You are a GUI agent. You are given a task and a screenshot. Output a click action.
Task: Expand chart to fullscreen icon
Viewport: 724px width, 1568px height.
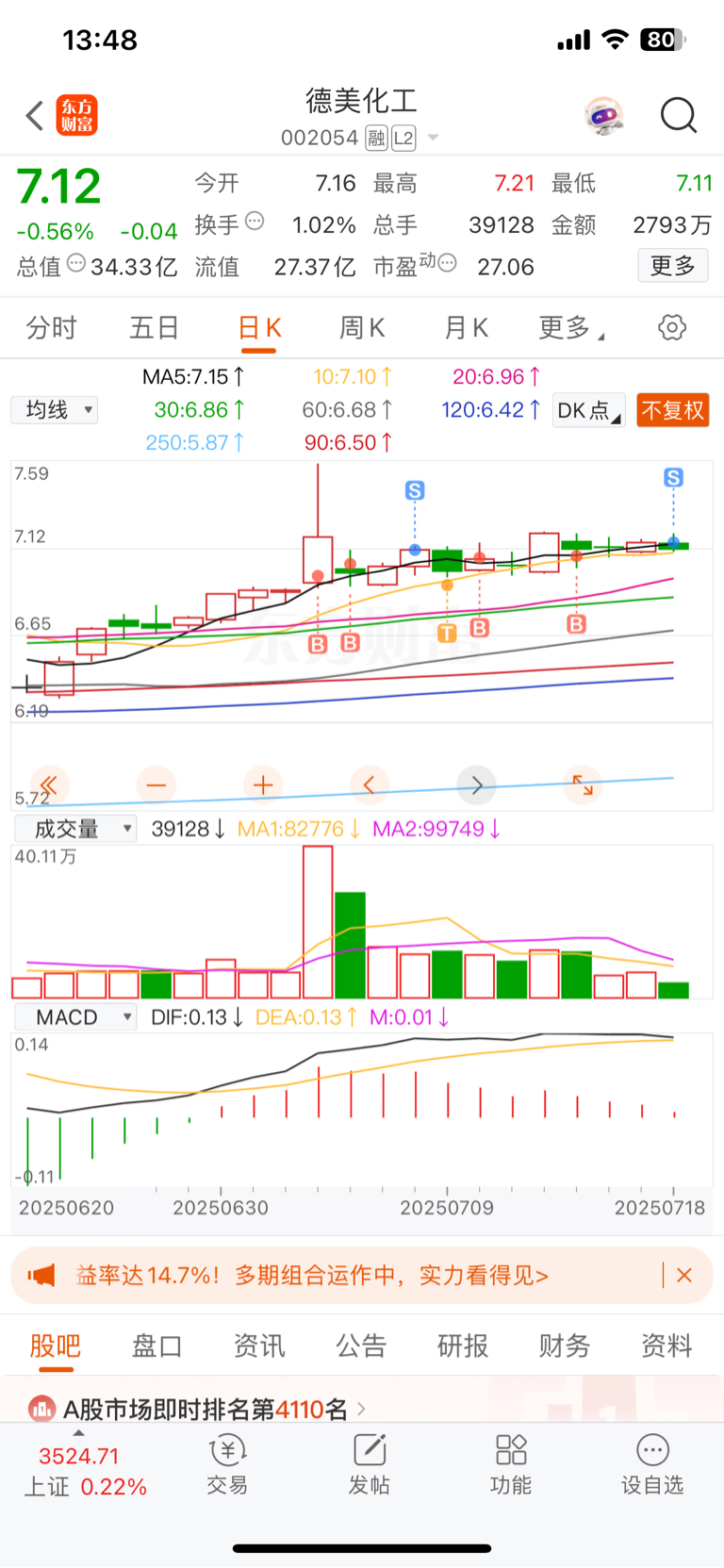coord(584,784)
